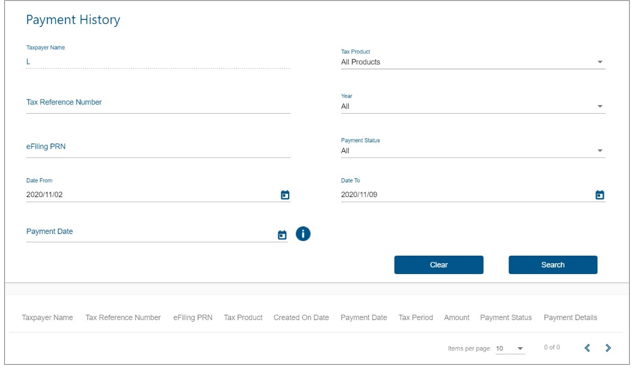Click the Amount column header
The width and height of the screenshot is (637, 370).
coord(457,318)
